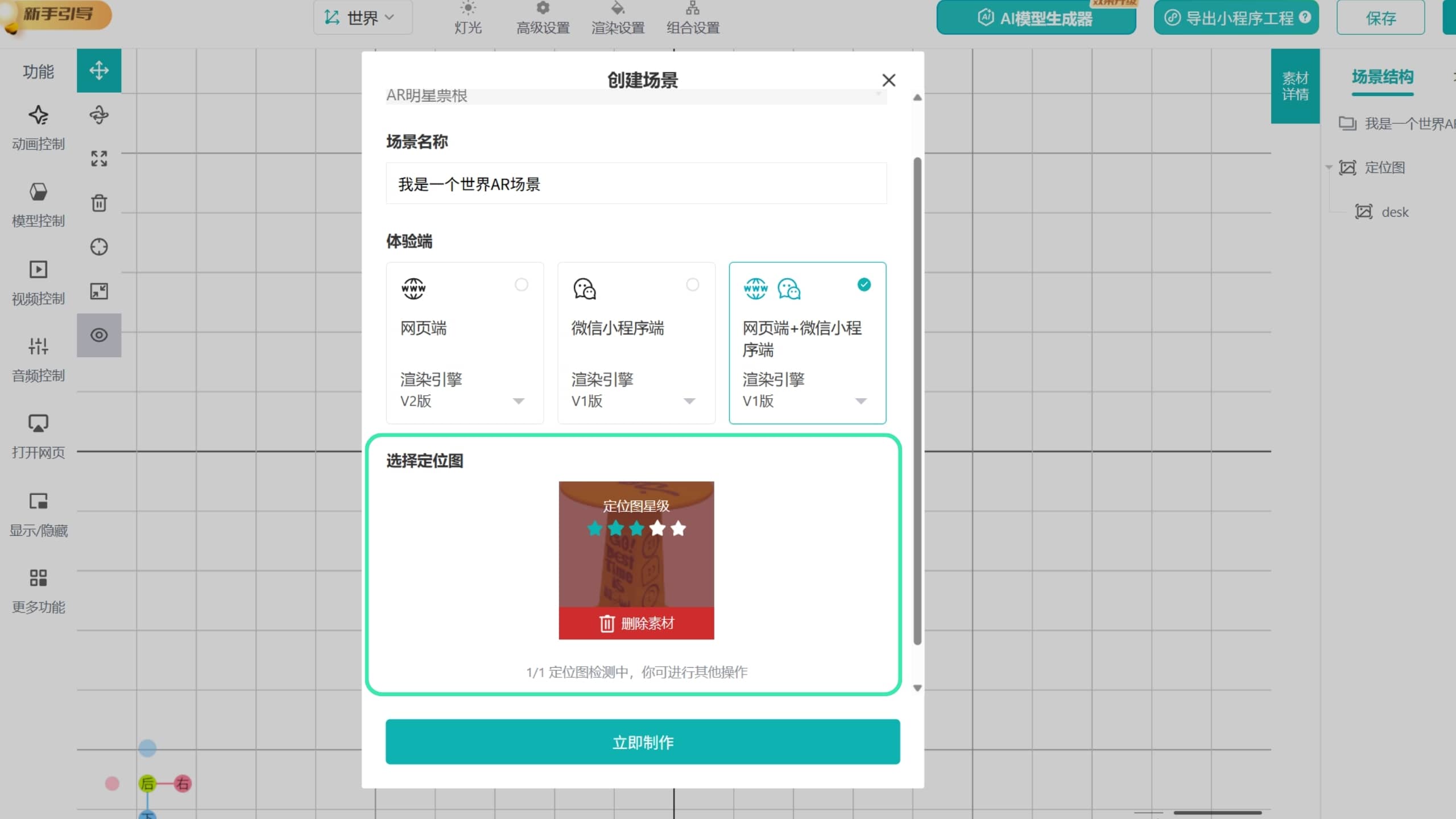1456x819 pixels.
Task: Click the 场景名称 input field
Action: point(636,184)
